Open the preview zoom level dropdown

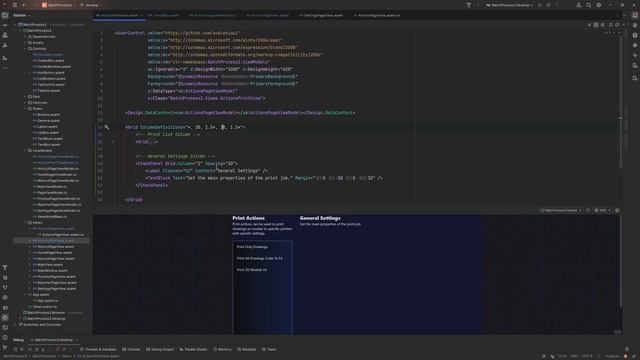(x=602, y=210)
